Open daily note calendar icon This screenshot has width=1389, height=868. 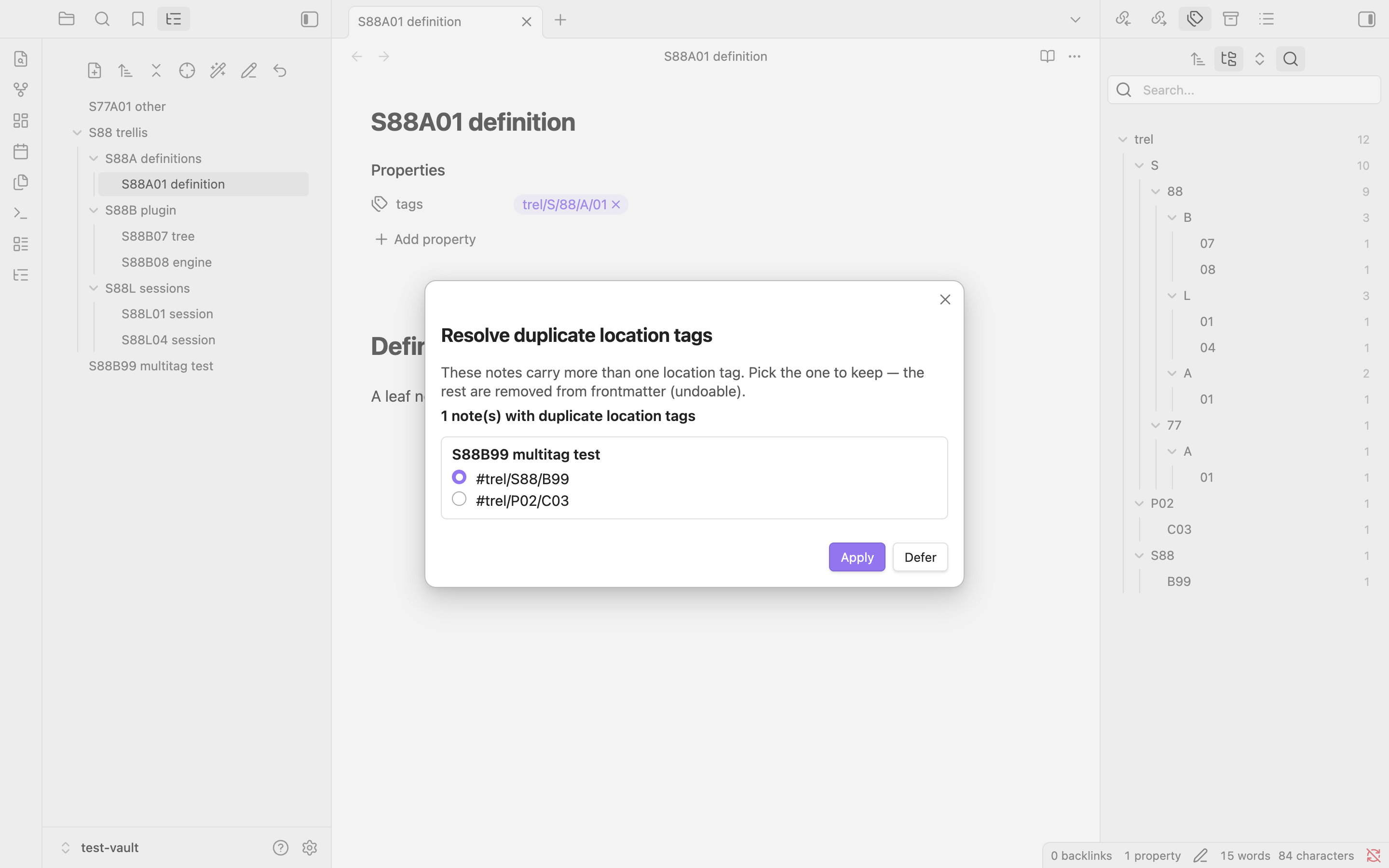point(21,151)
